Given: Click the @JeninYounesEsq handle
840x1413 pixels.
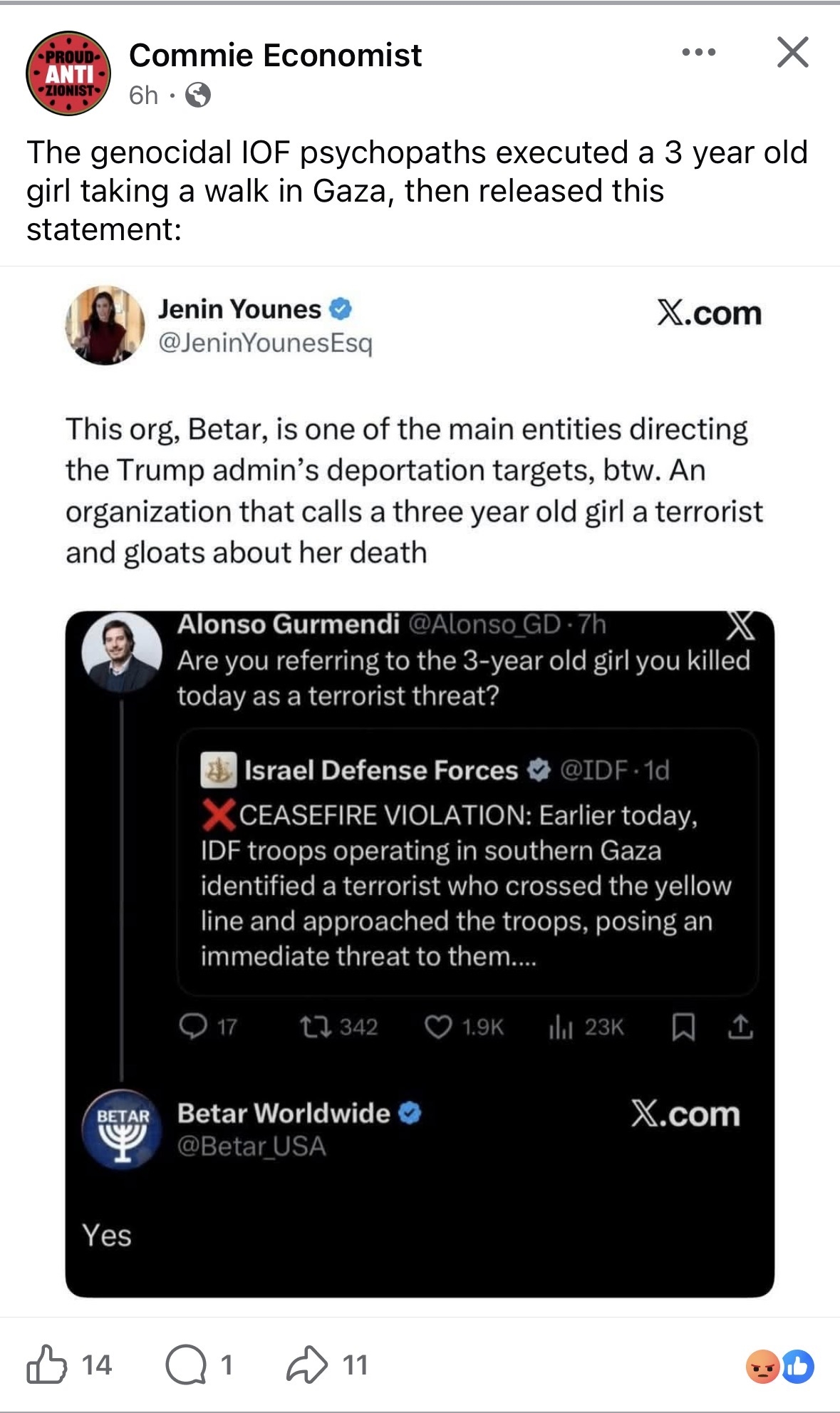Looking at the screenshot, I should coord(265,343).
